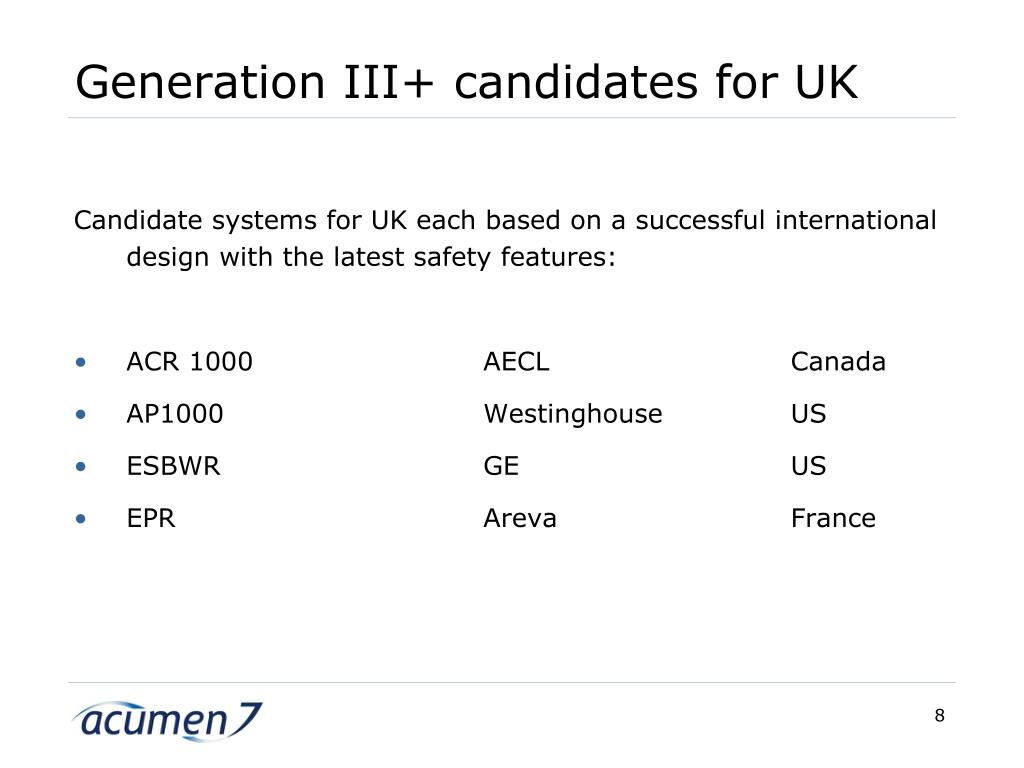
Task: Select the slide title Generation III+ candidates
Action: coord(466,82)
